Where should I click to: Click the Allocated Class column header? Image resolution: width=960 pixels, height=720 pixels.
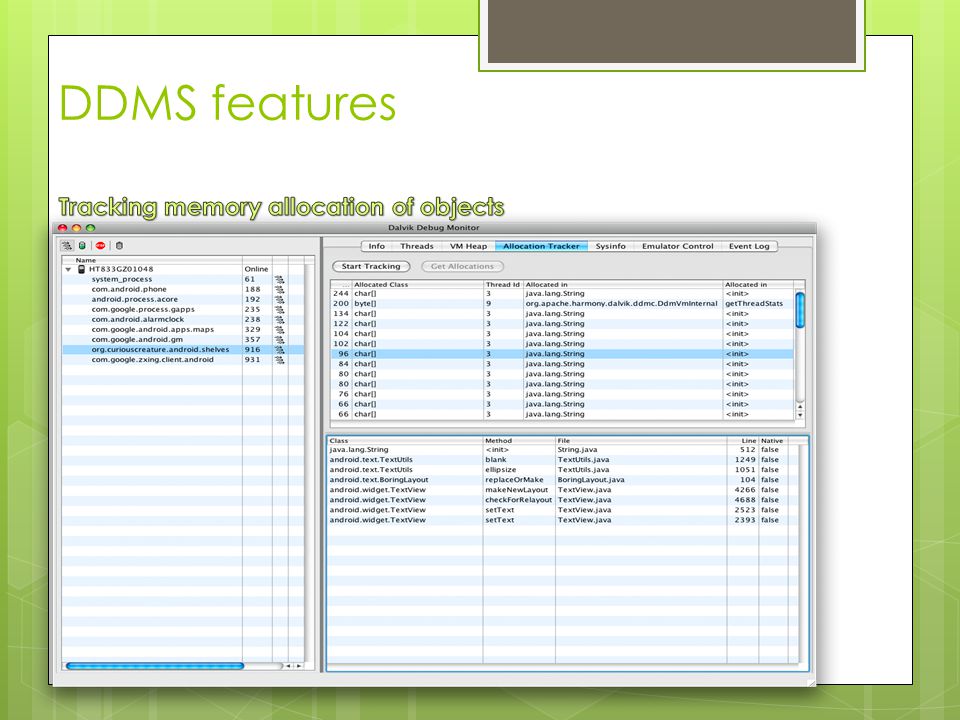[418, 285]
